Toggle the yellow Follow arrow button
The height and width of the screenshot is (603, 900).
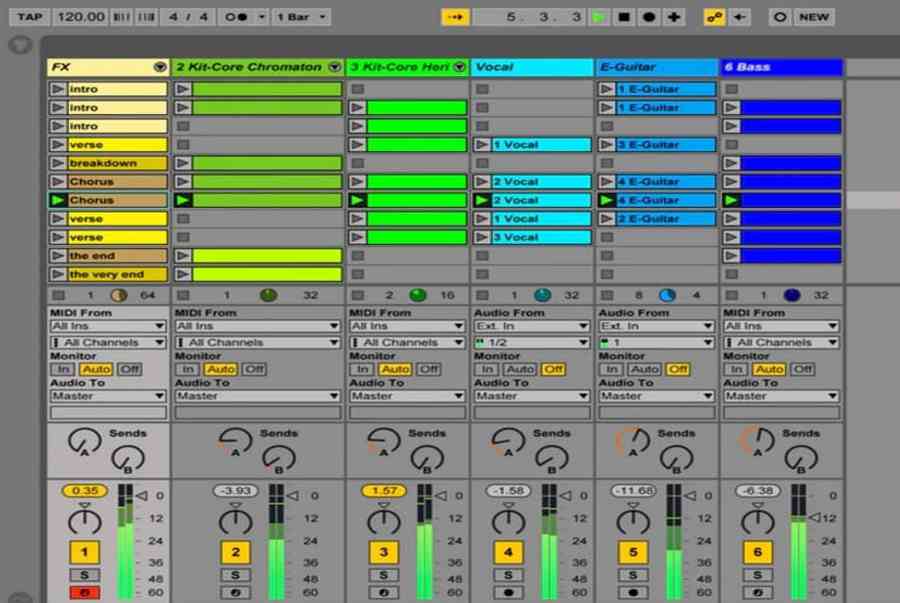coord(456,17)
